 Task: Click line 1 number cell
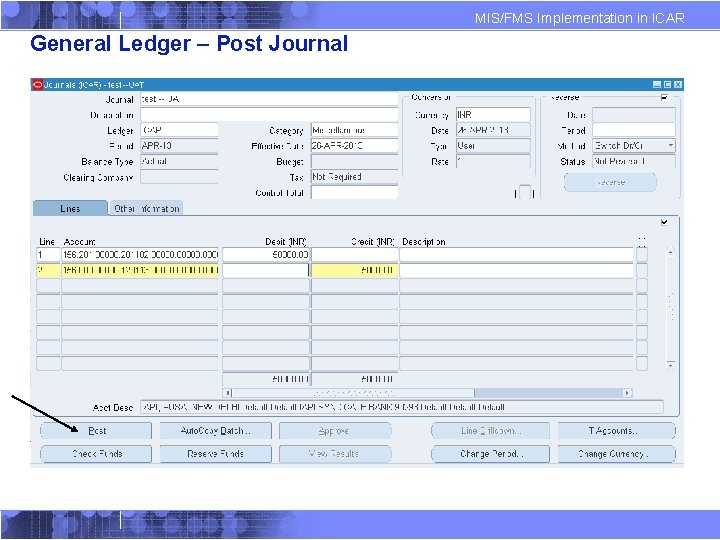tap(48, 254)
